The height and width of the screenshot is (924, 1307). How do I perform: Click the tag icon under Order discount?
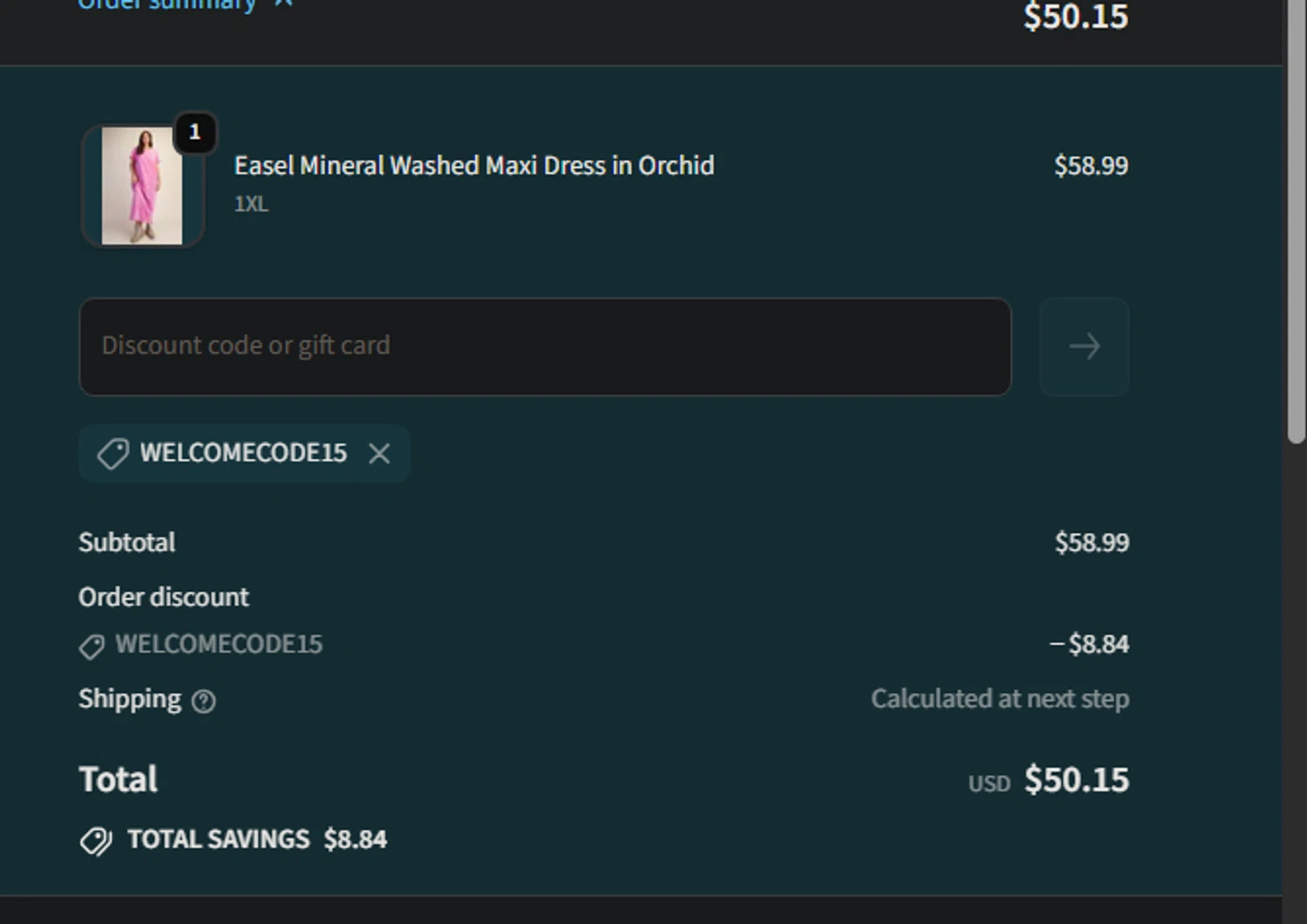click(x=91, y=646)
